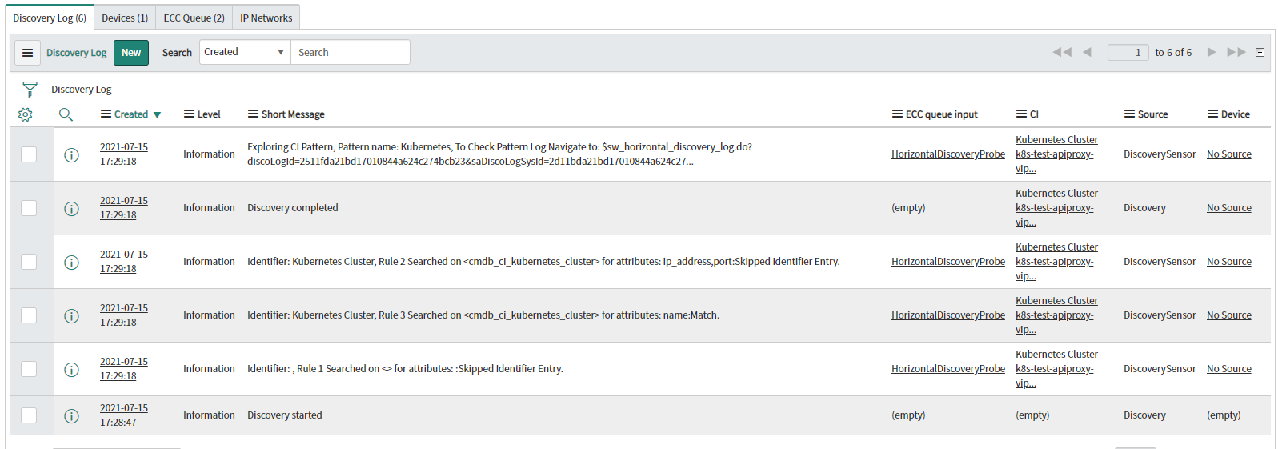Collapse list using top-right toggle icon
Screen dimensions: 1278x449
[x=1260, y=52]
